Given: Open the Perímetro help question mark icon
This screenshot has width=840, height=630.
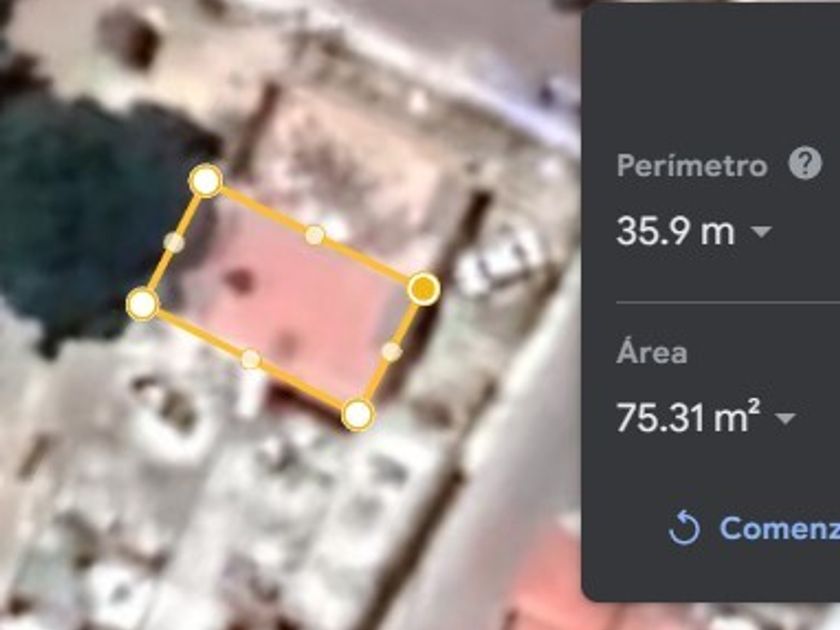Looking at the screenshot, I should point(805,164).
